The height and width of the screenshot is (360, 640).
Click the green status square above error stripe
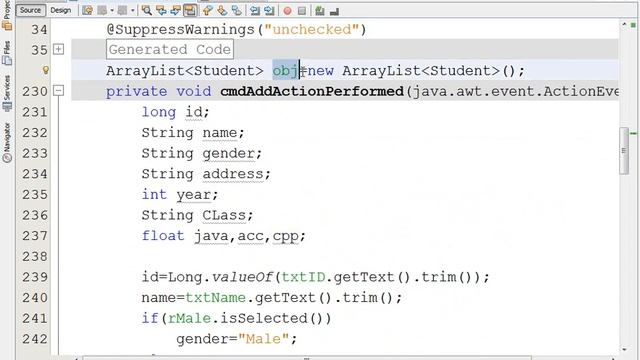(633, 25)
